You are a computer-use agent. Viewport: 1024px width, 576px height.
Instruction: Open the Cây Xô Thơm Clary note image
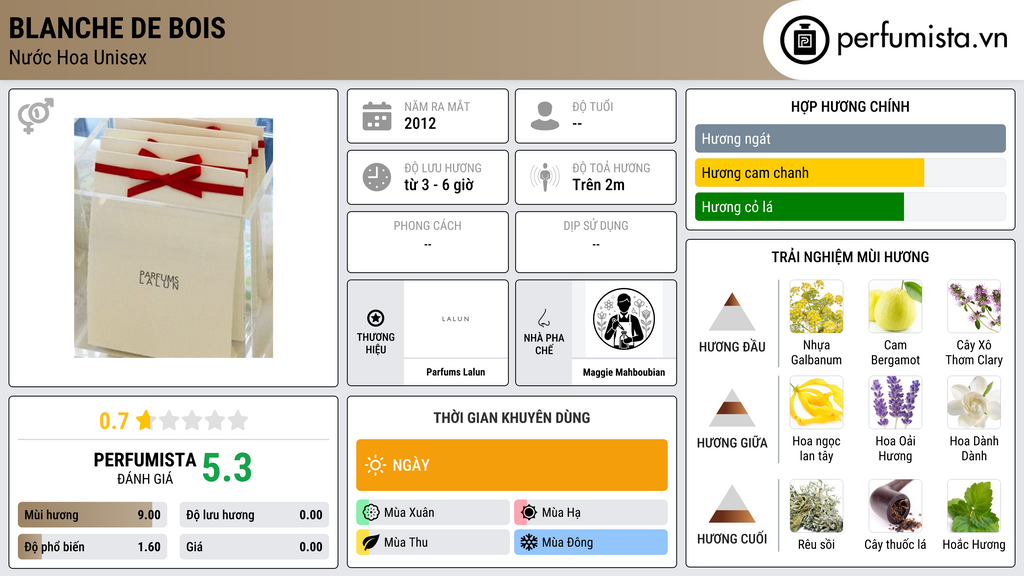pyautogui.click(x=974, y=306)
